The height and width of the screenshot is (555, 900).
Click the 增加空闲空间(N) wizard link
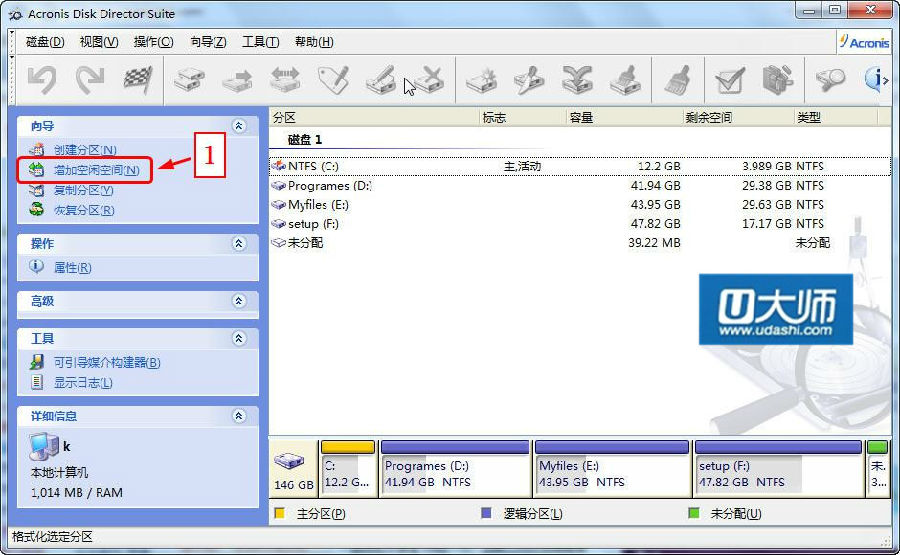(x=96, y=170)
